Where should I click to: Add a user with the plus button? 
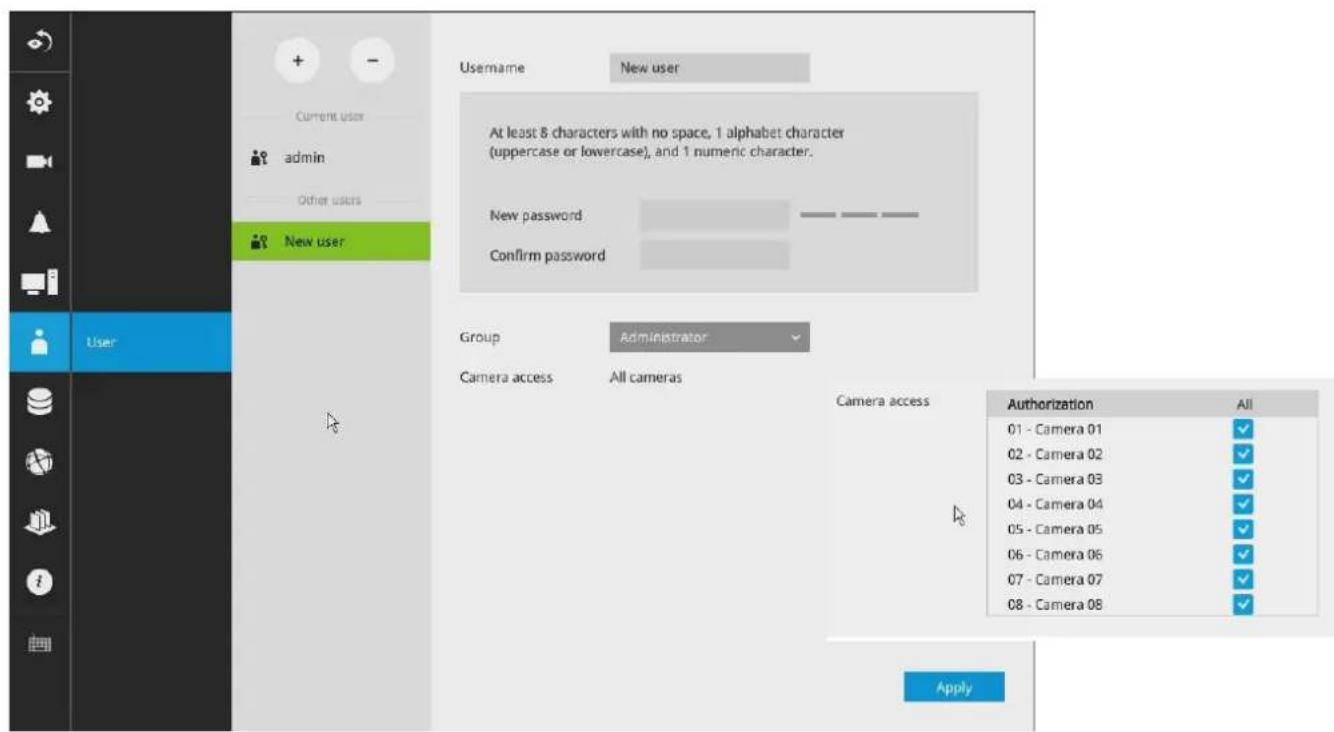pyautogui.click(x=297, y=61)
